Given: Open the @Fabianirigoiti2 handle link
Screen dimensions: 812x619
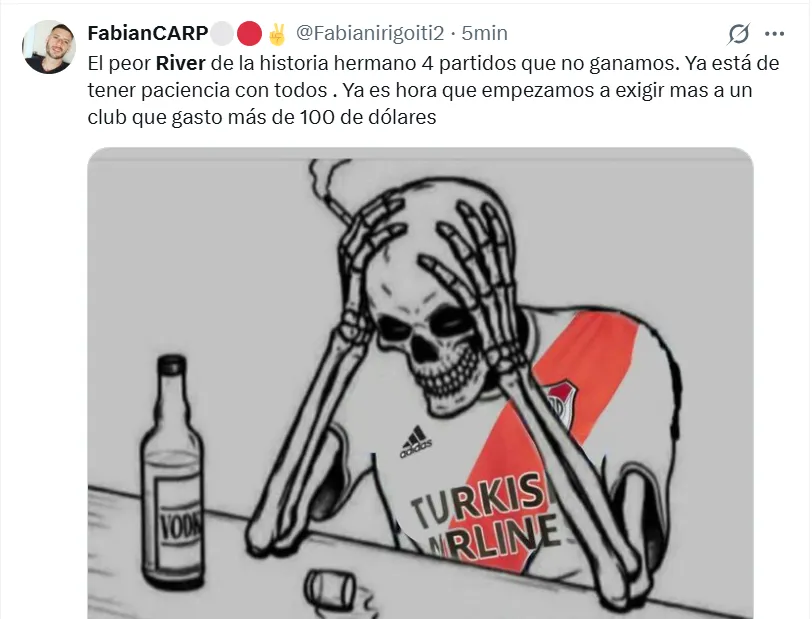Looking at the screenshot, I should [x=370, y=34].
